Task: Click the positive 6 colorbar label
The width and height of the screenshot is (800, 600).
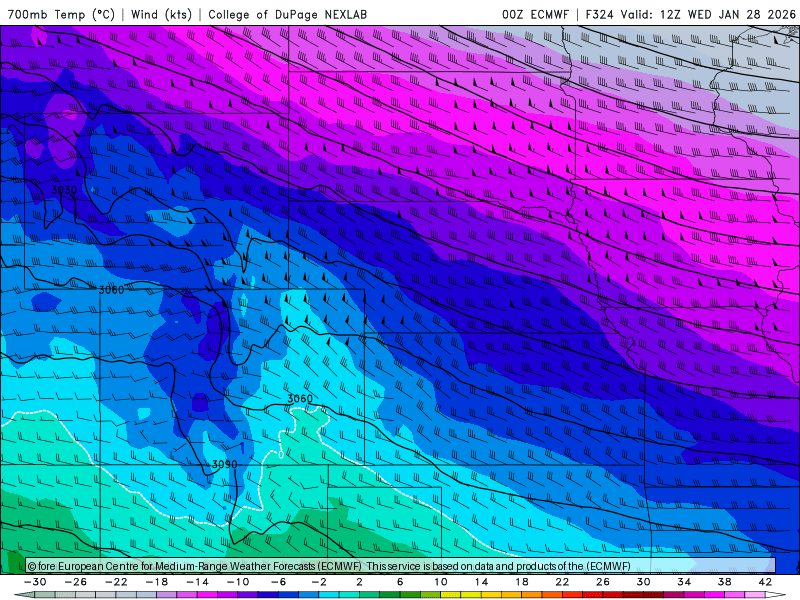Action: 400,582
